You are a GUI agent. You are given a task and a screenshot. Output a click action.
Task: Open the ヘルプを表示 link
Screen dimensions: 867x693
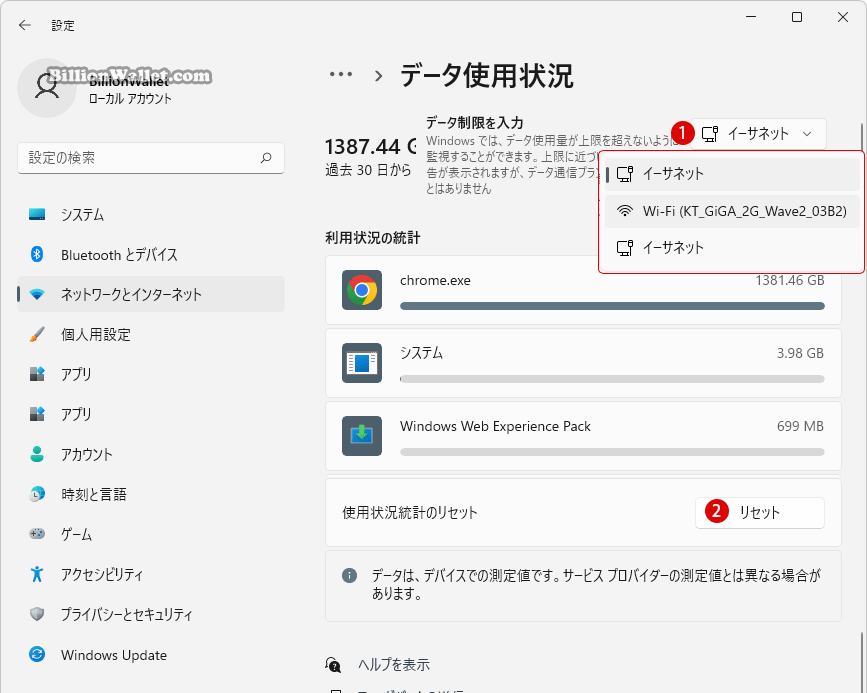(x=394, y=665)
